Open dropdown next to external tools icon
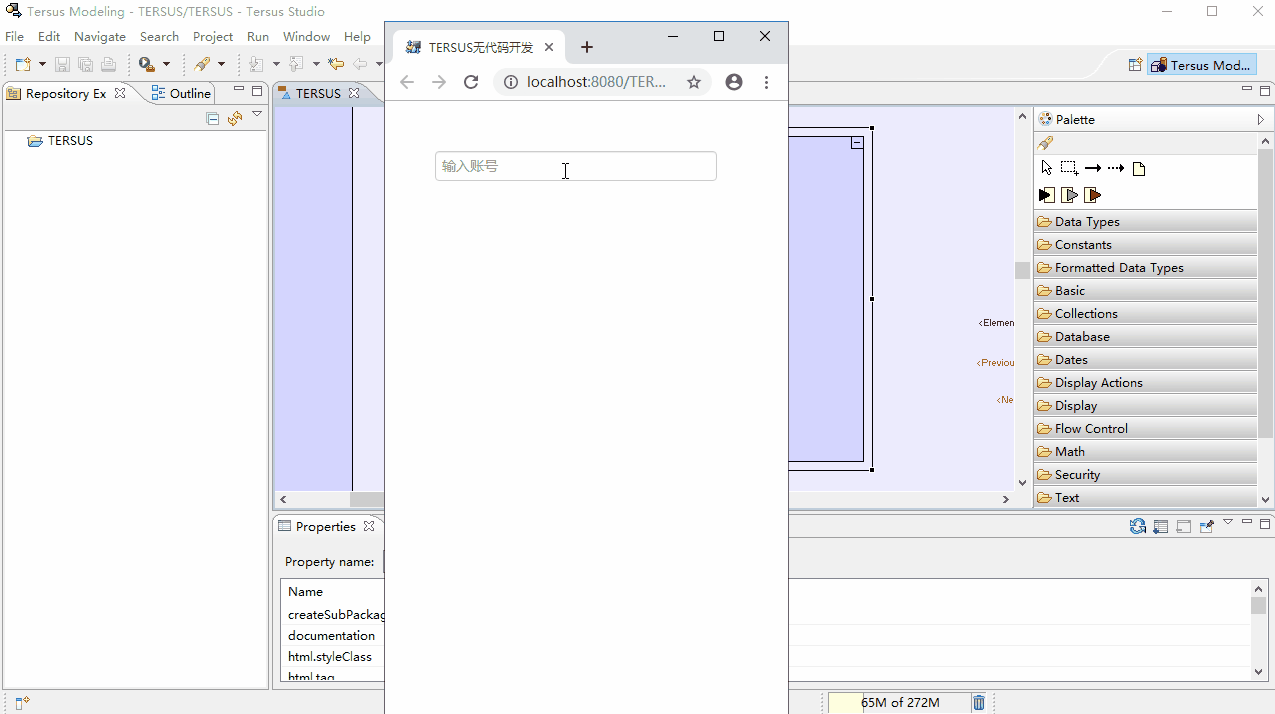 coord(166,64)
